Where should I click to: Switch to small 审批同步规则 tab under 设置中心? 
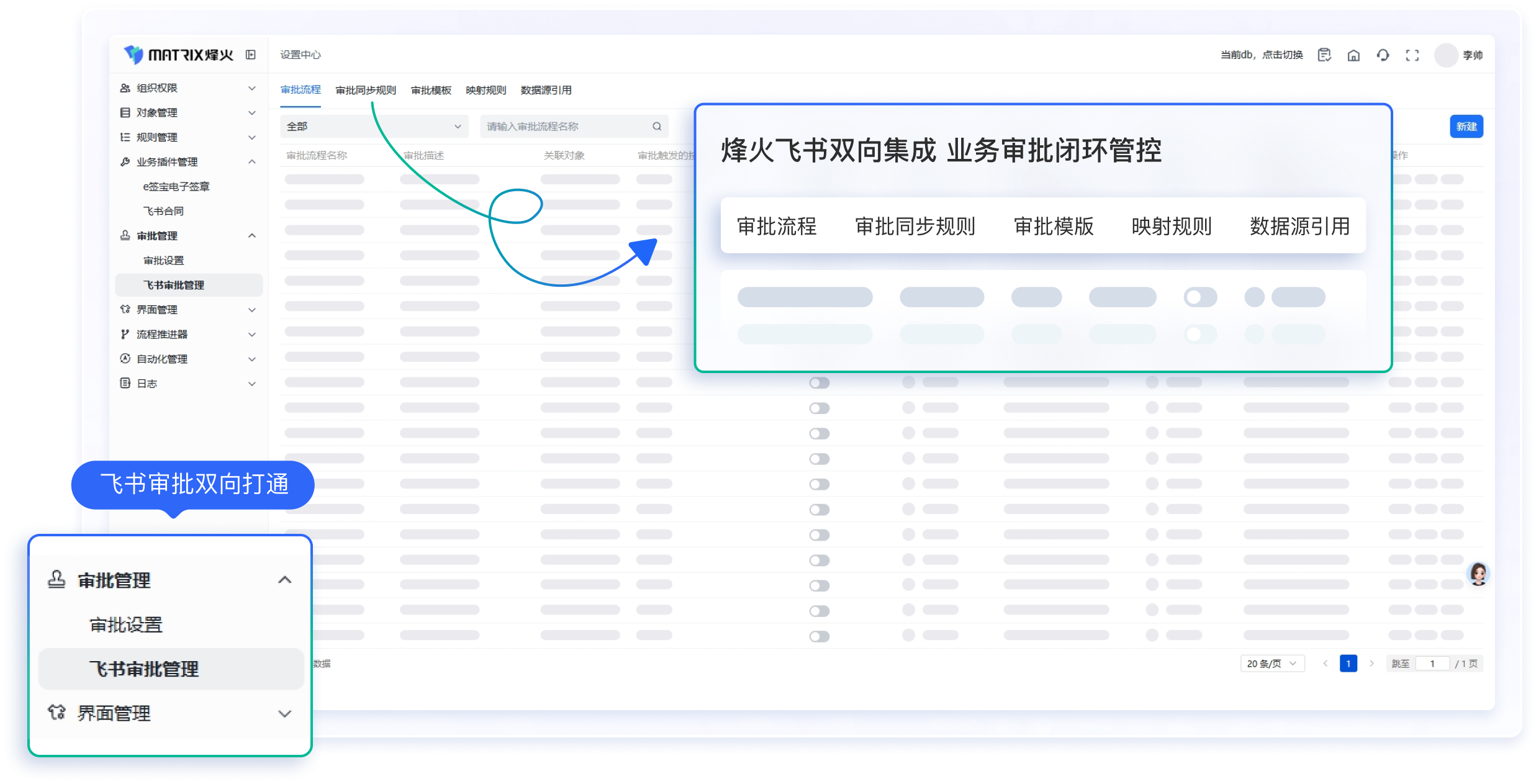click(x=366, y=90)
